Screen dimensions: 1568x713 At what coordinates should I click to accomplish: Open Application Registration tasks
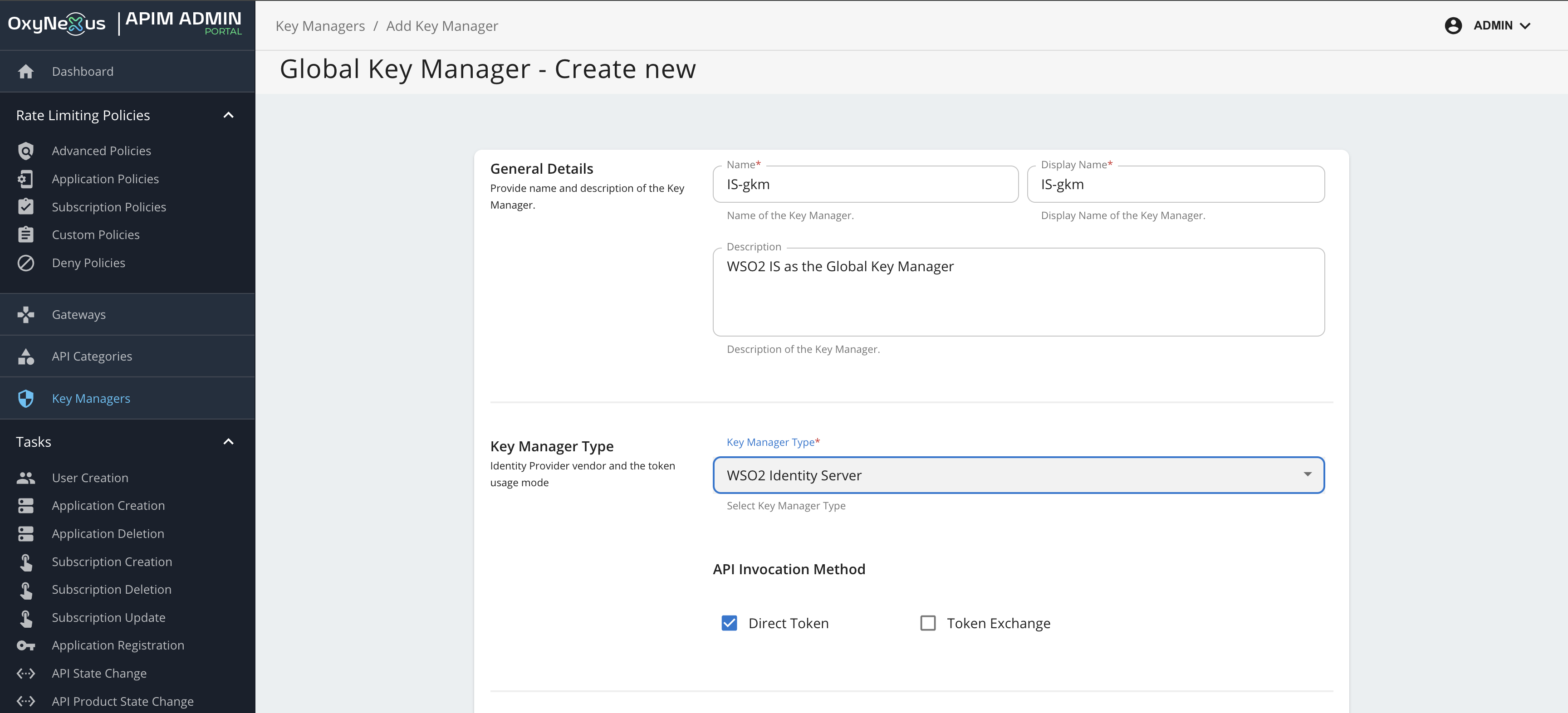coord(118,645)
